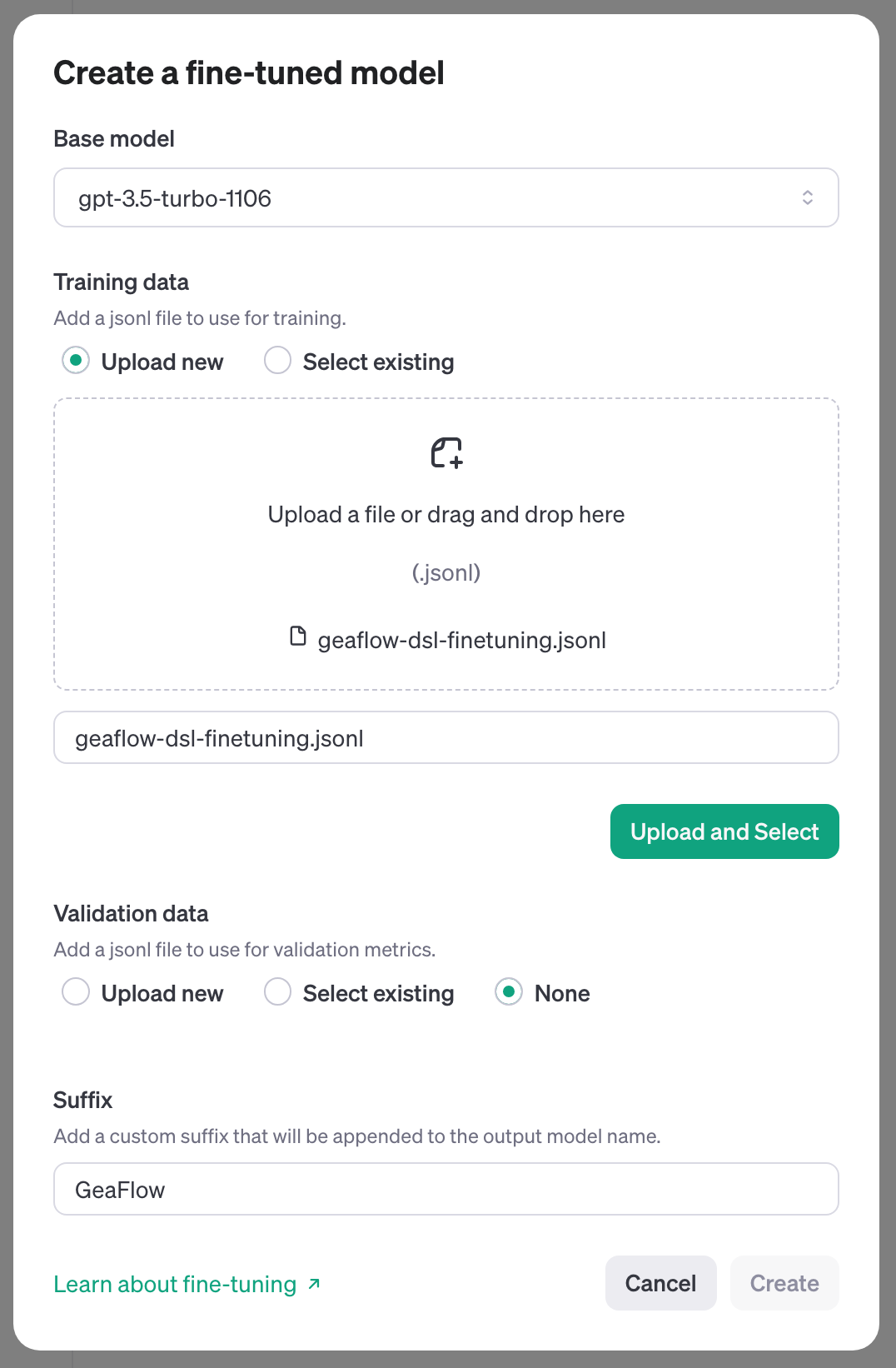Select Upload new for training data
Viewport: 896px width, 1368px height.
click(x=76, y=361)
